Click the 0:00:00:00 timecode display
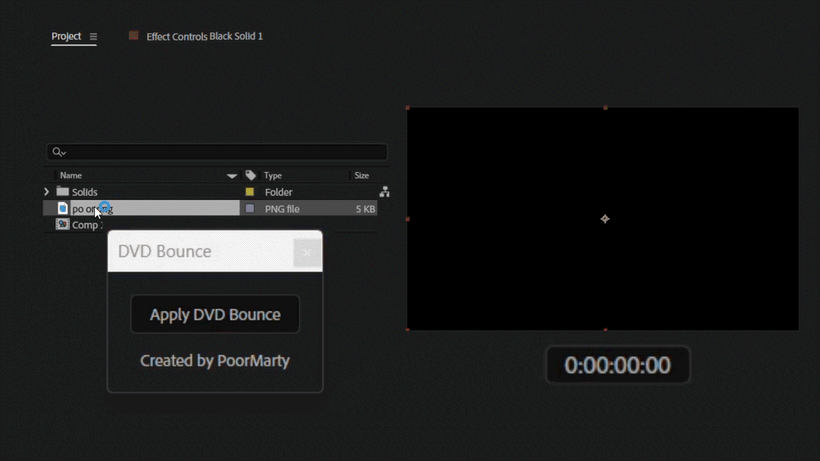 [617, 365]
